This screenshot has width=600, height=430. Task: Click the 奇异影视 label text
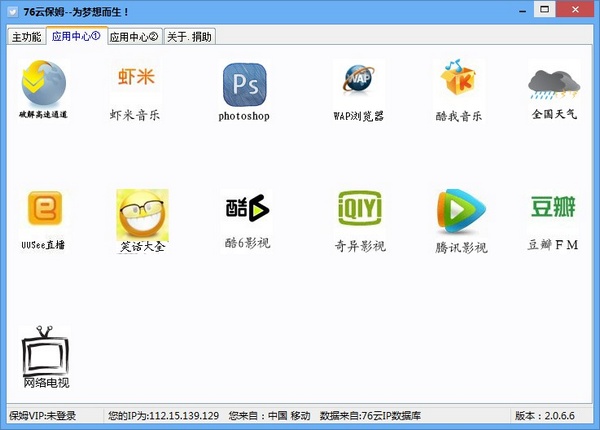pyautogui.click(x=360, y=246)
